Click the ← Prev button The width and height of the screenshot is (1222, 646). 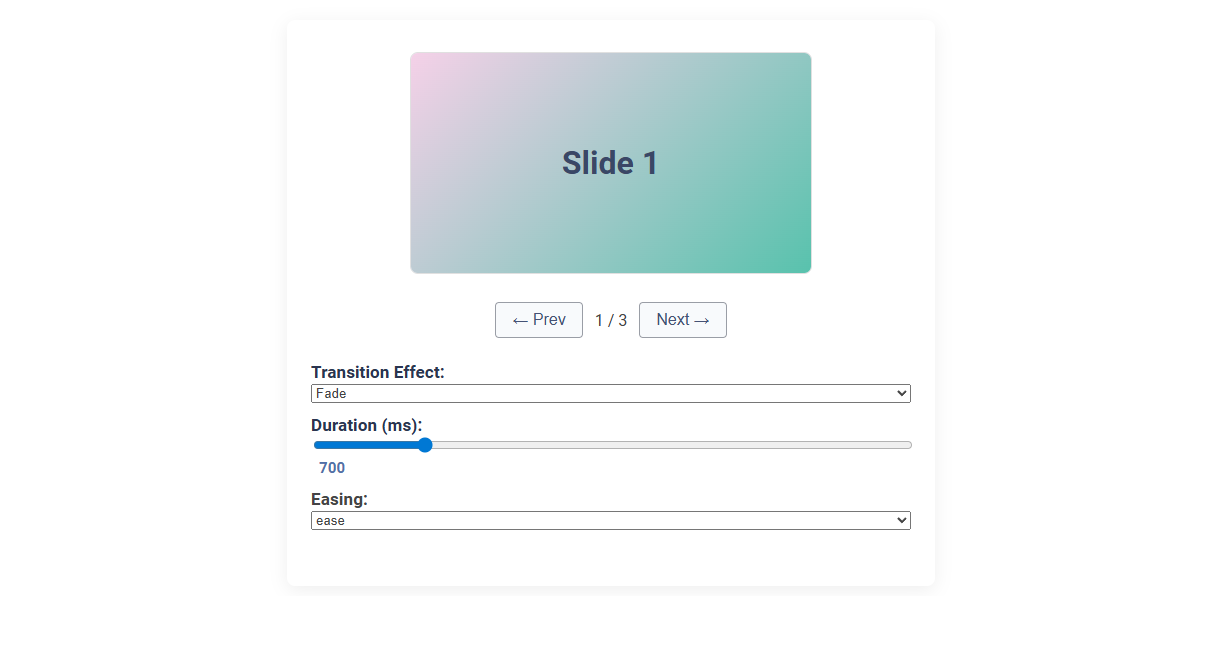click(x=538, y=320)
